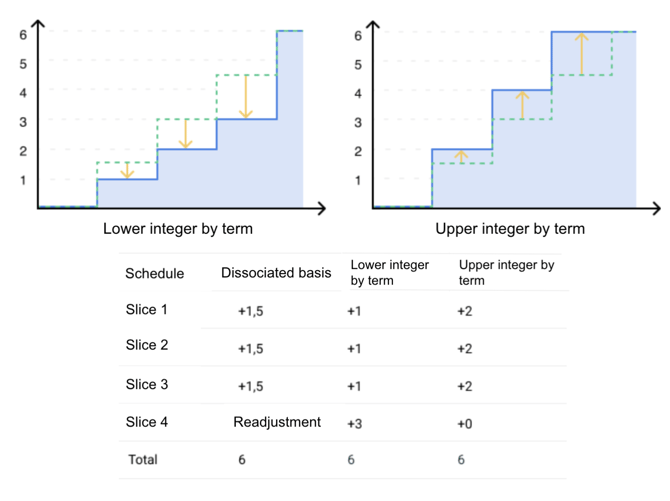Click the middle up arrow in right chart
The image size is (670, 501).
click(x=521, y=104)
